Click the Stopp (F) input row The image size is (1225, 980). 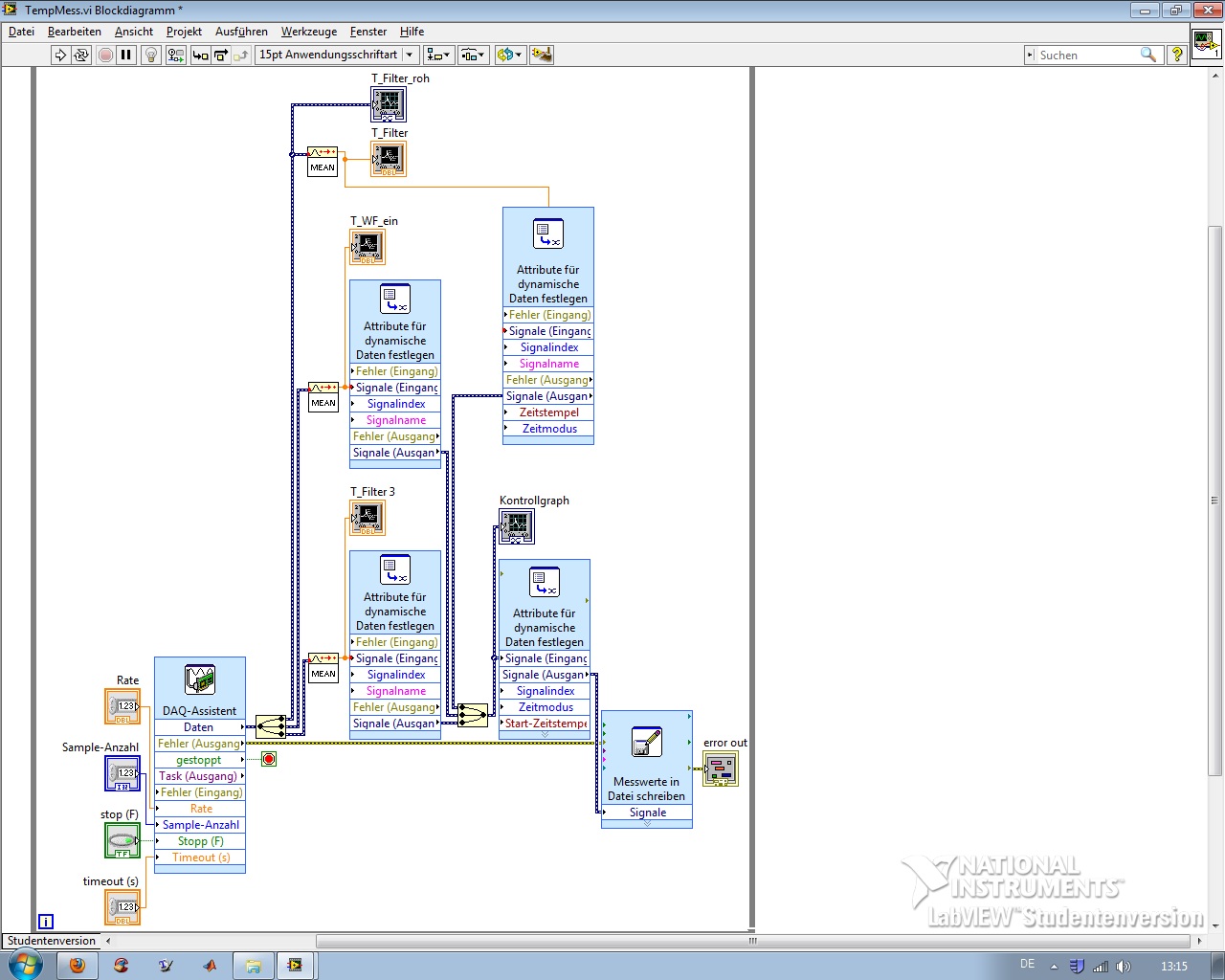[200, 841]
